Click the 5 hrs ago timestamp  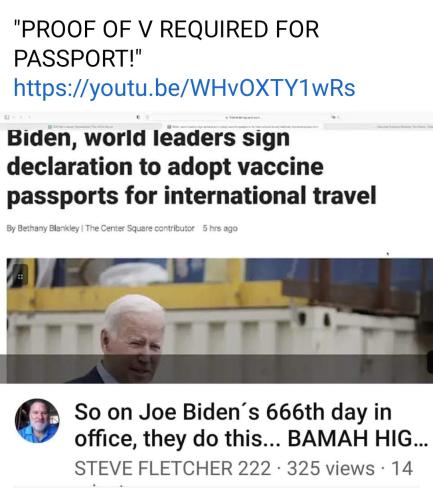[220, 228]
